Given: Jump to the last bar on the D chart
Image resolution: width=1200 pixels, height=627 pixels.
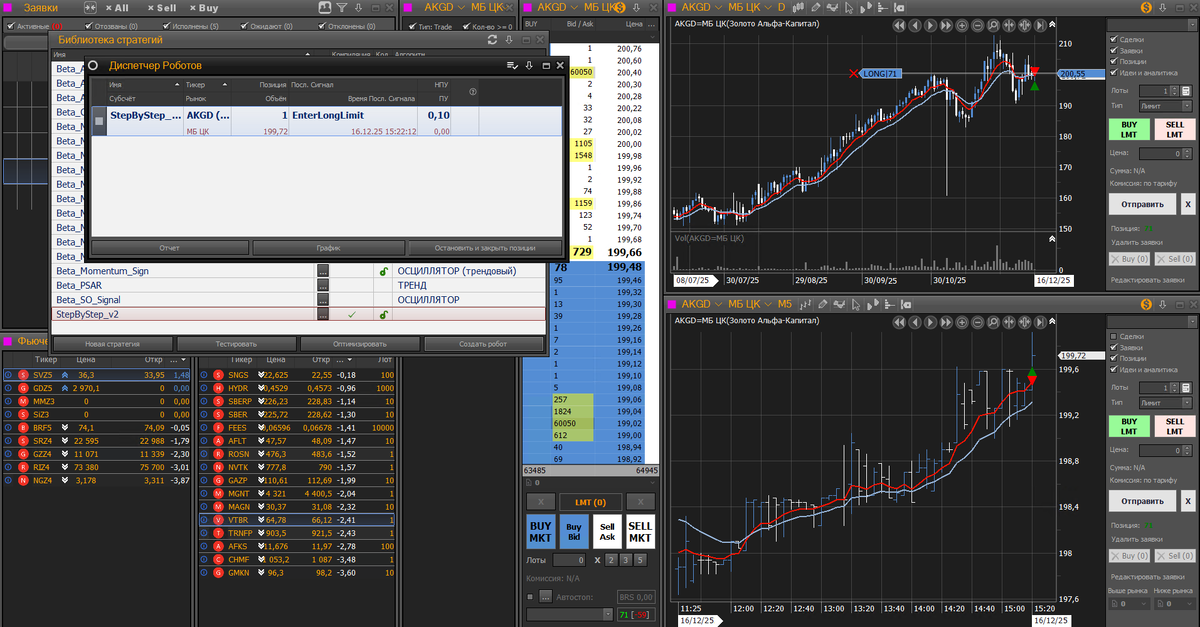Looking at the screenshot, I should click(1040, 25).
